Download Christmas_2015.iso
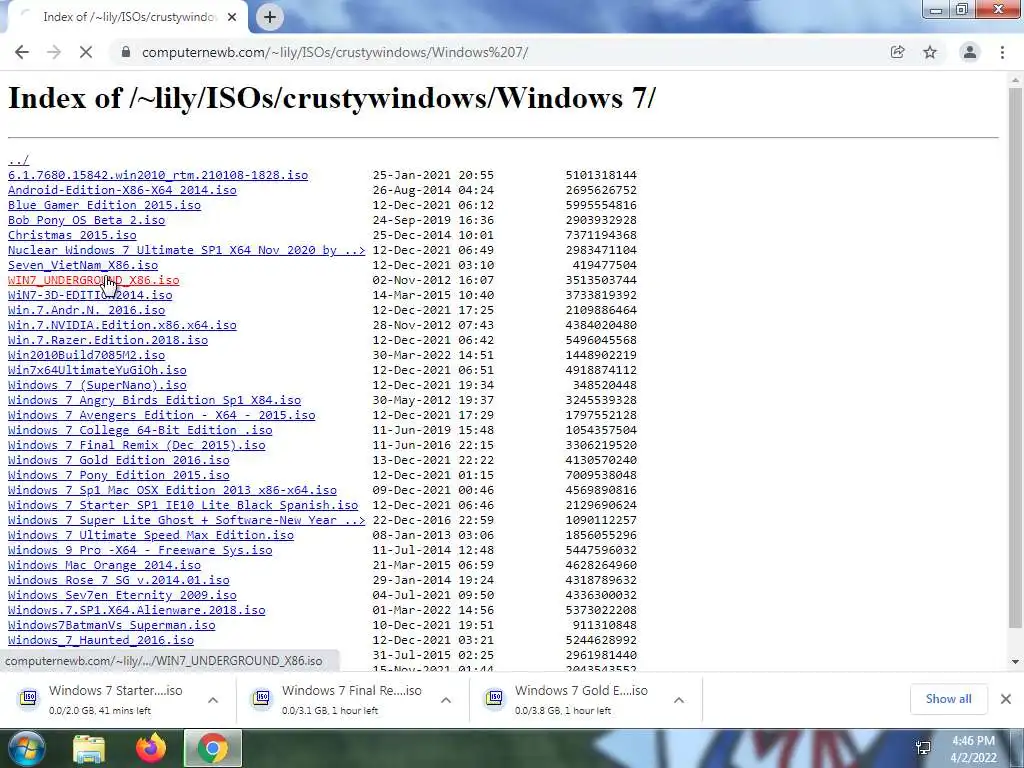 pos(72,235)
